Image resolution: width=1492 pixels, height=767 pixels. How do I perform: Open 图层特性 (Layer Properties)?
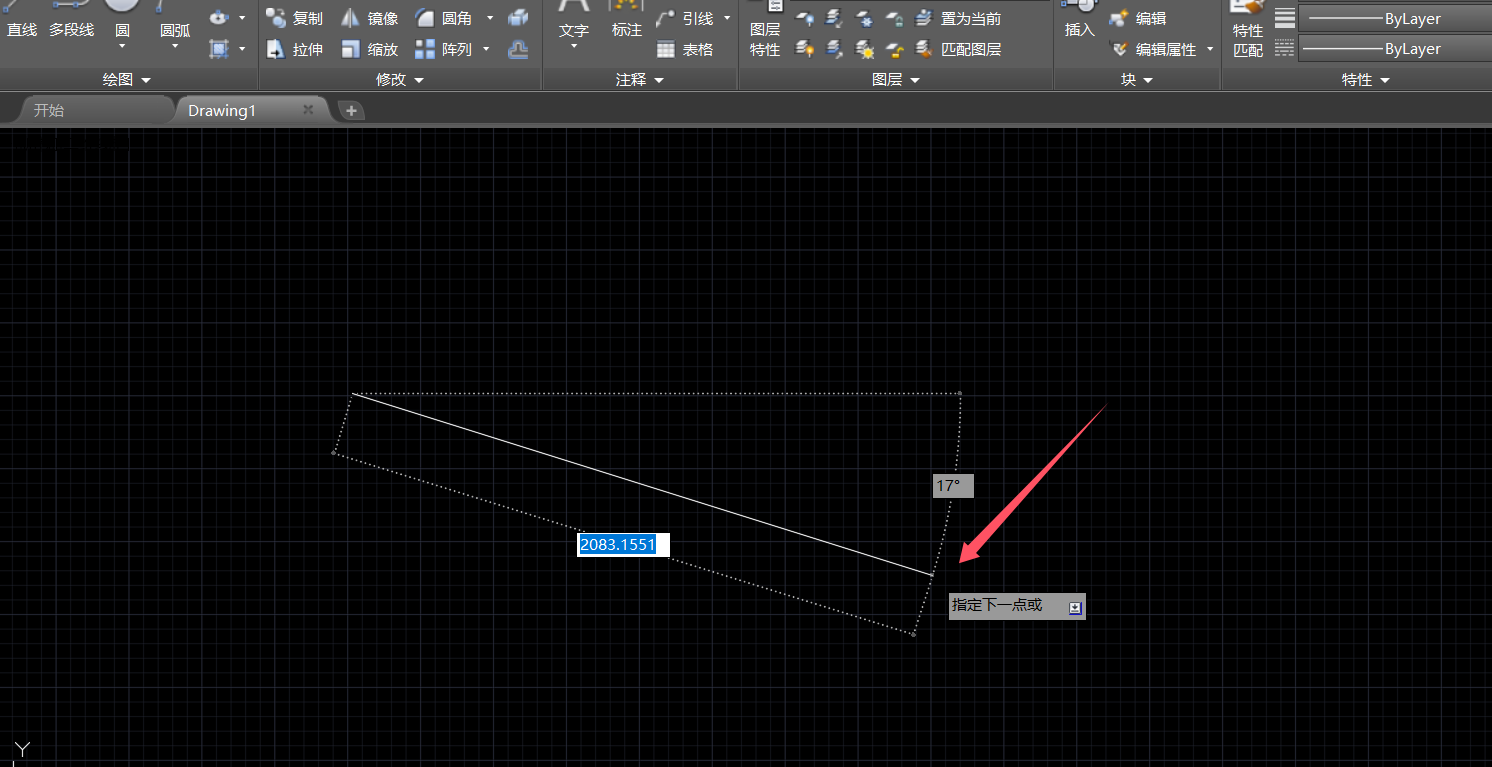[766, 30]
